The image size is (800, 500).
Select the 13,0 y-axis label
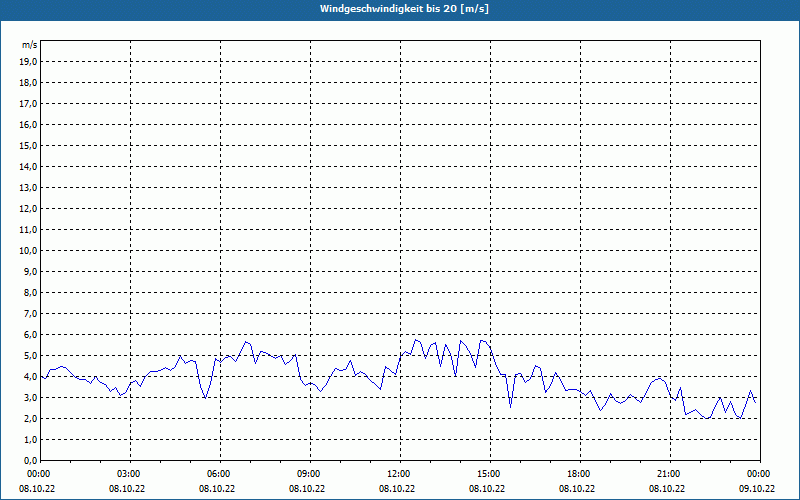pyautogui.click(x=28, y=187)
